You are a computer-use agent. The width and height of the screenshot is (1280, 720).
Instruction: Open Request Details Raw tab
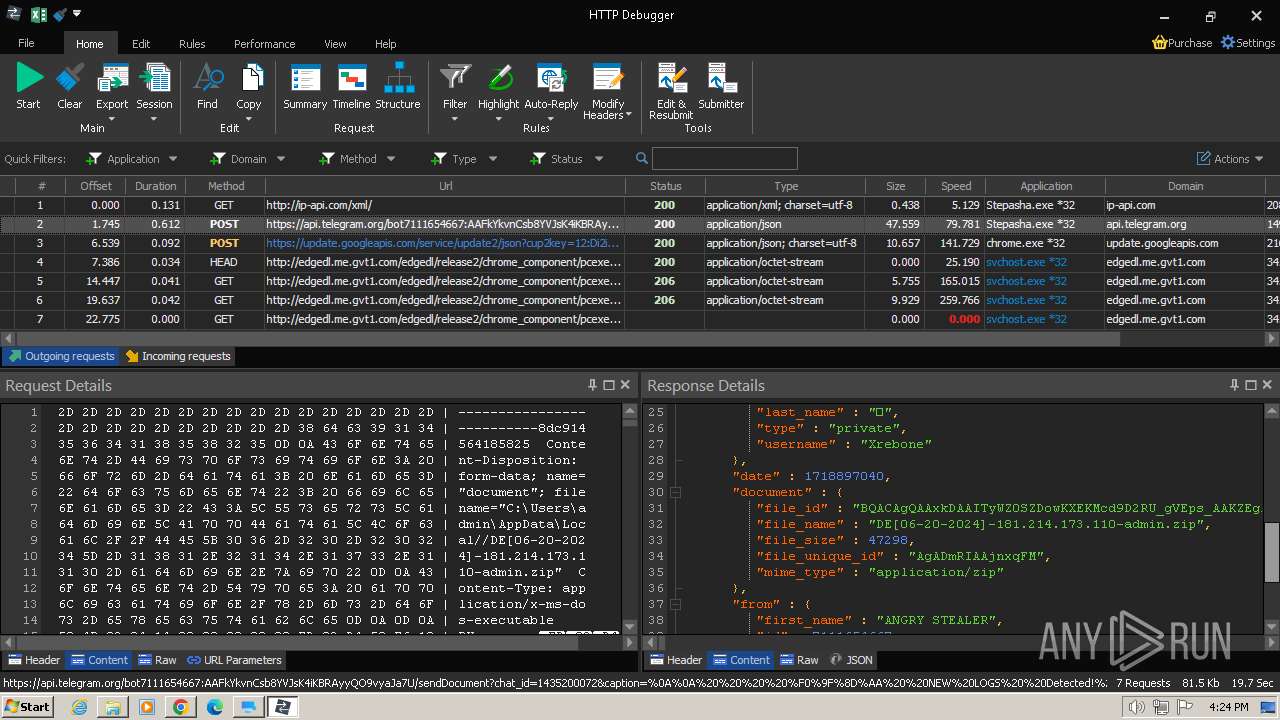tap(157, 660)
